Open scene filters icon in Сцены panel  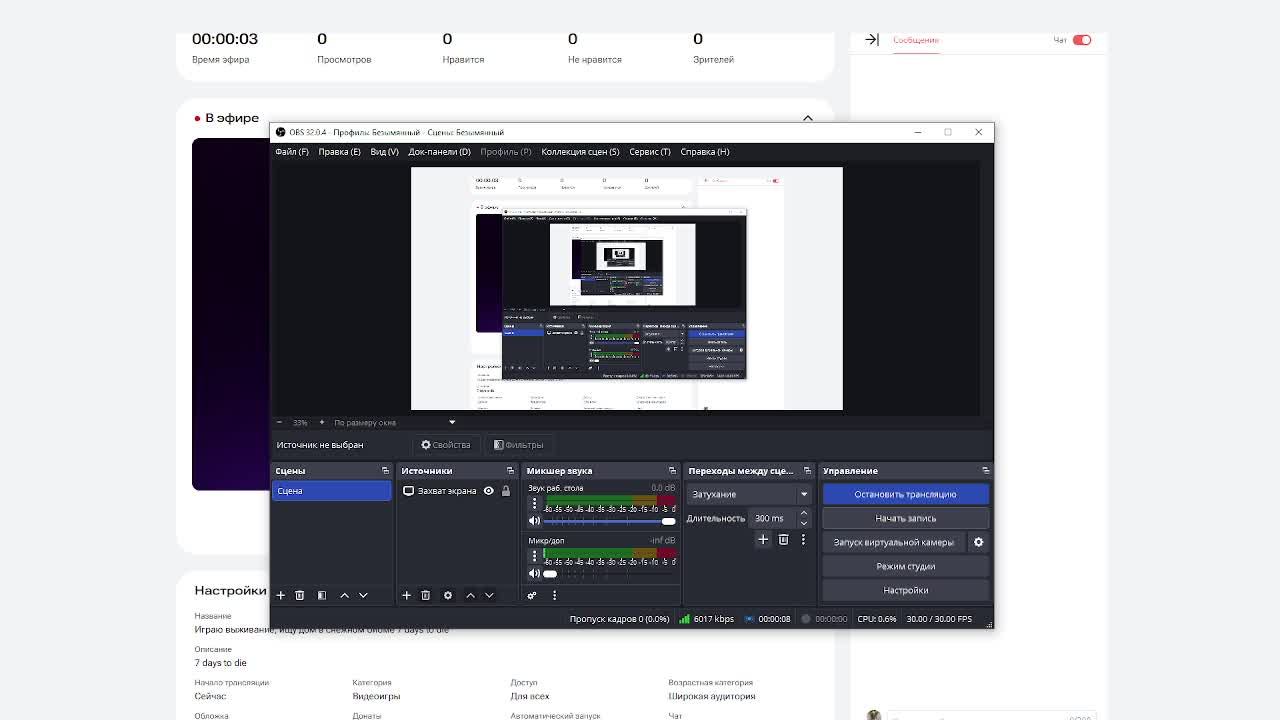pyautogui.click(x=322, y=595)
